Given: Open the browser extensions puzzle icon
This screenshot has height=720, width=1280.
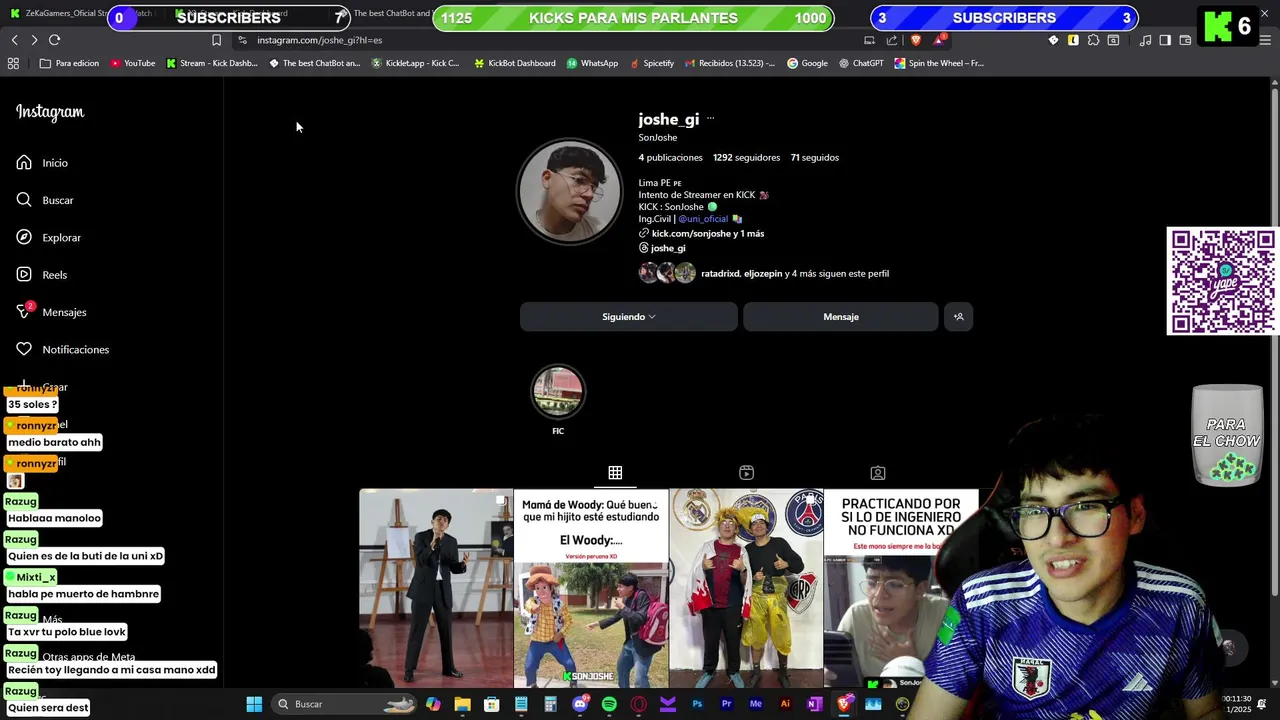Looking at the screenshot, I should pyautogui.click(x=1093, y=40).
